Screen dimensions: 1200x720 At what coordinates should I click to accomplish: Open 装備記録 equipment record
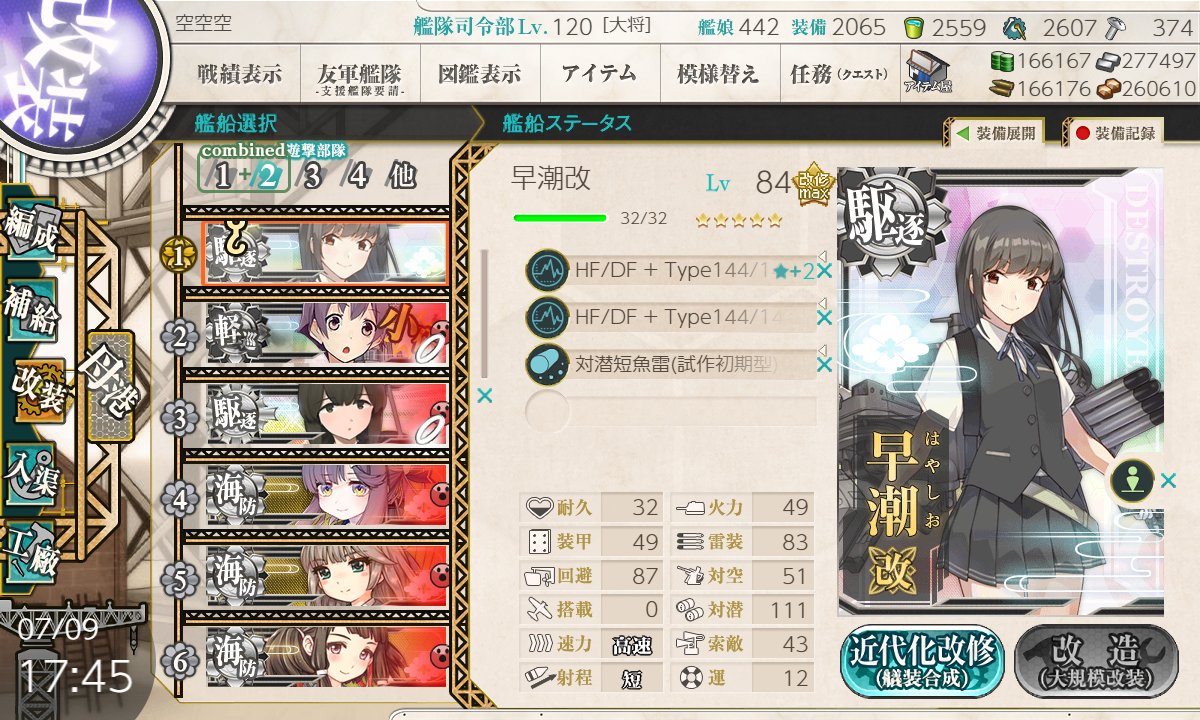click(1114, 132)
